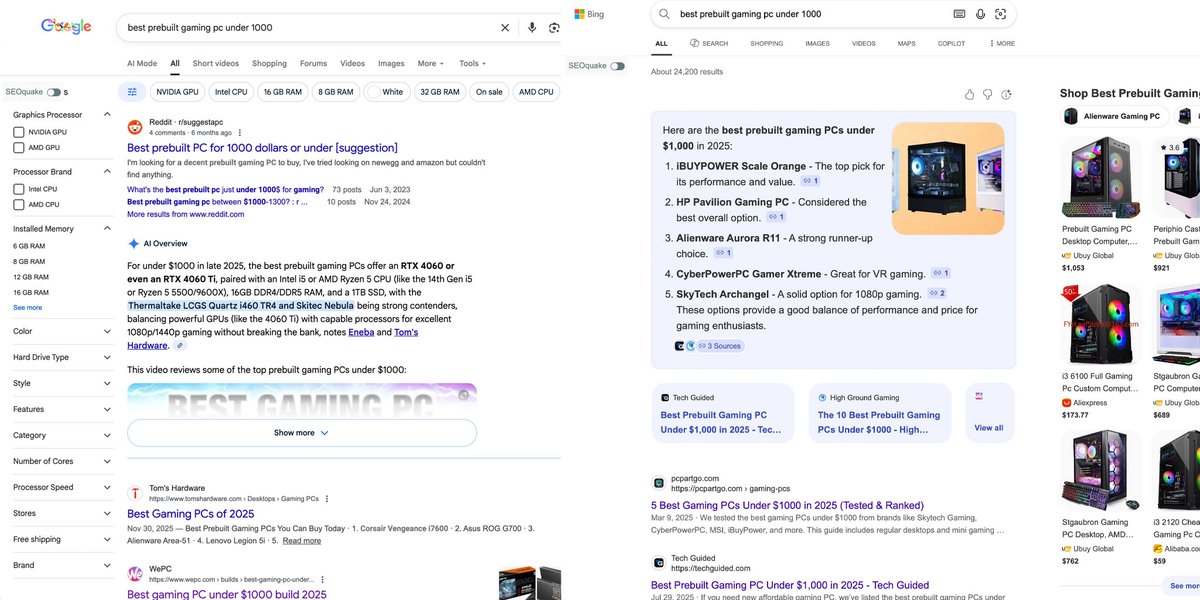Viewport: 1200px width, 600px height.
Task: Open Bing answer gaming PC image
Action: click(948, 178)
